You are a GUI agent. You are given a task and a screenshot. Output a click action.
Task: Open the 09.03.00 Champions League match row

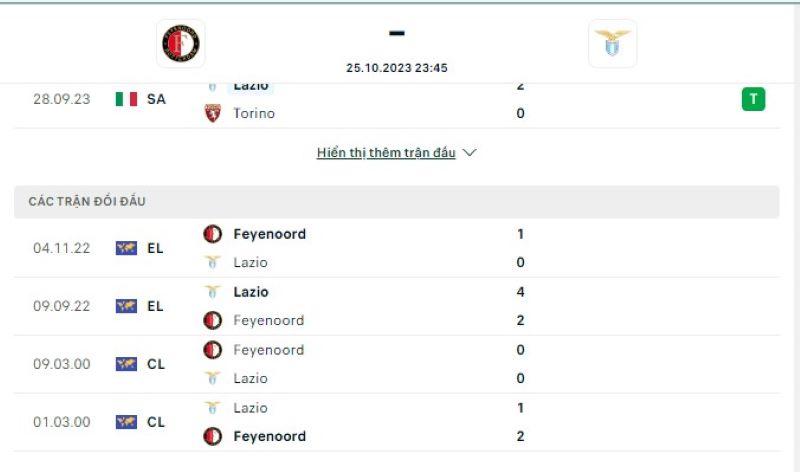[x=396, y=364]
